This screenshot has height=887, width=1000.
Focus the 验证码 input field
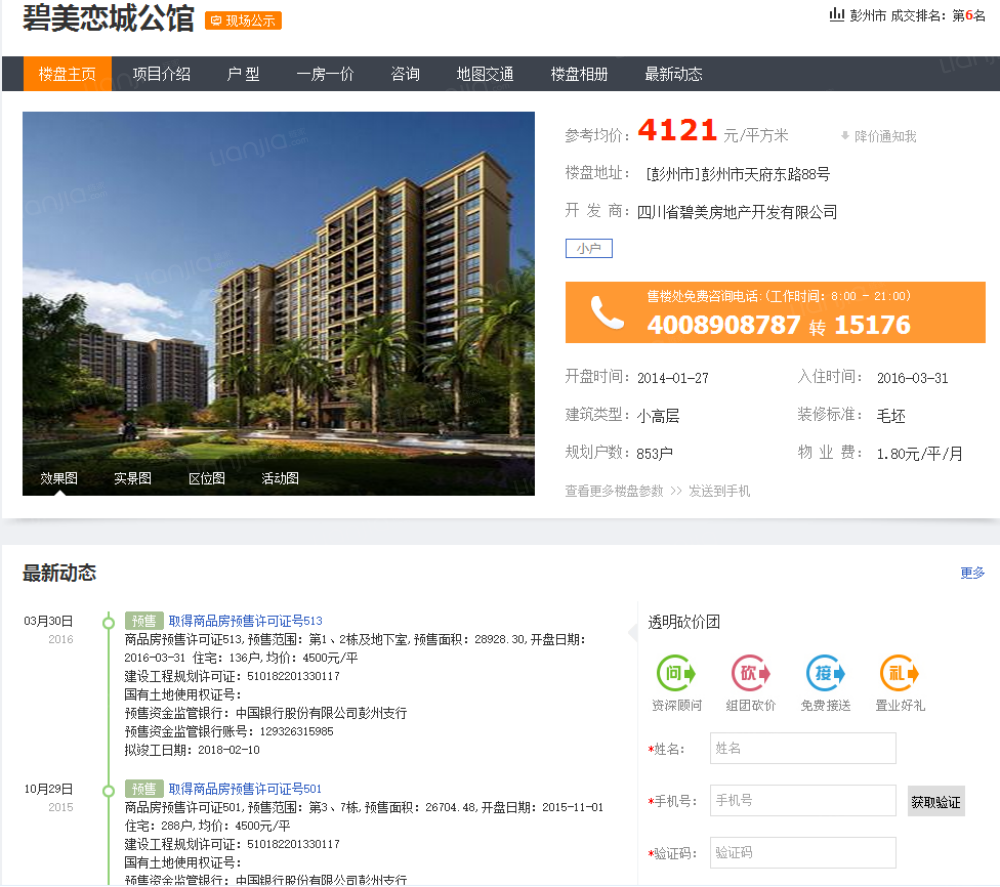[x=803, y=853]
